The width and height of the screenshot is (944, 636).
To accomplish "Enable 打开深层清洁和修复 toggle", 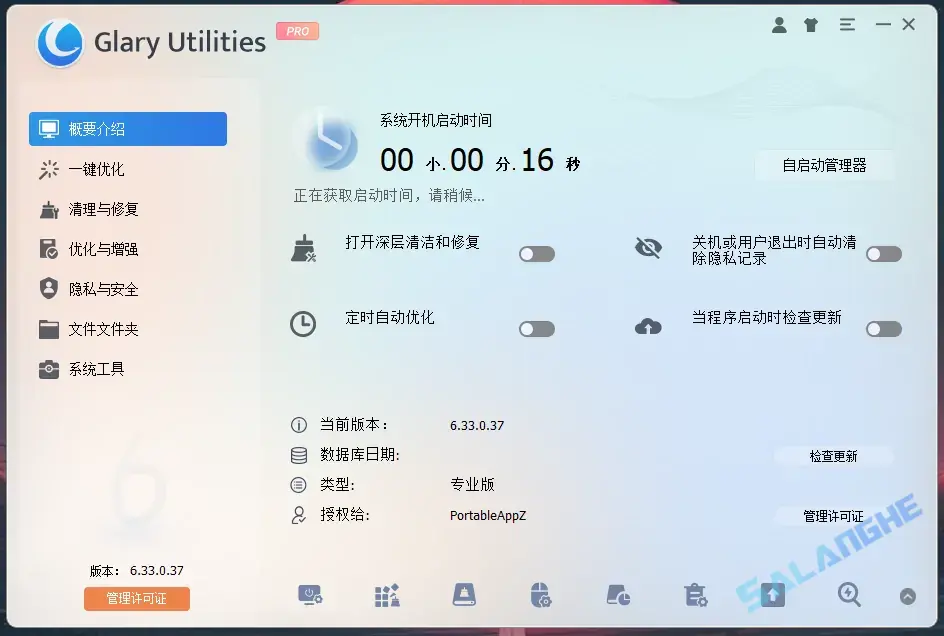I will coord(536,254).
